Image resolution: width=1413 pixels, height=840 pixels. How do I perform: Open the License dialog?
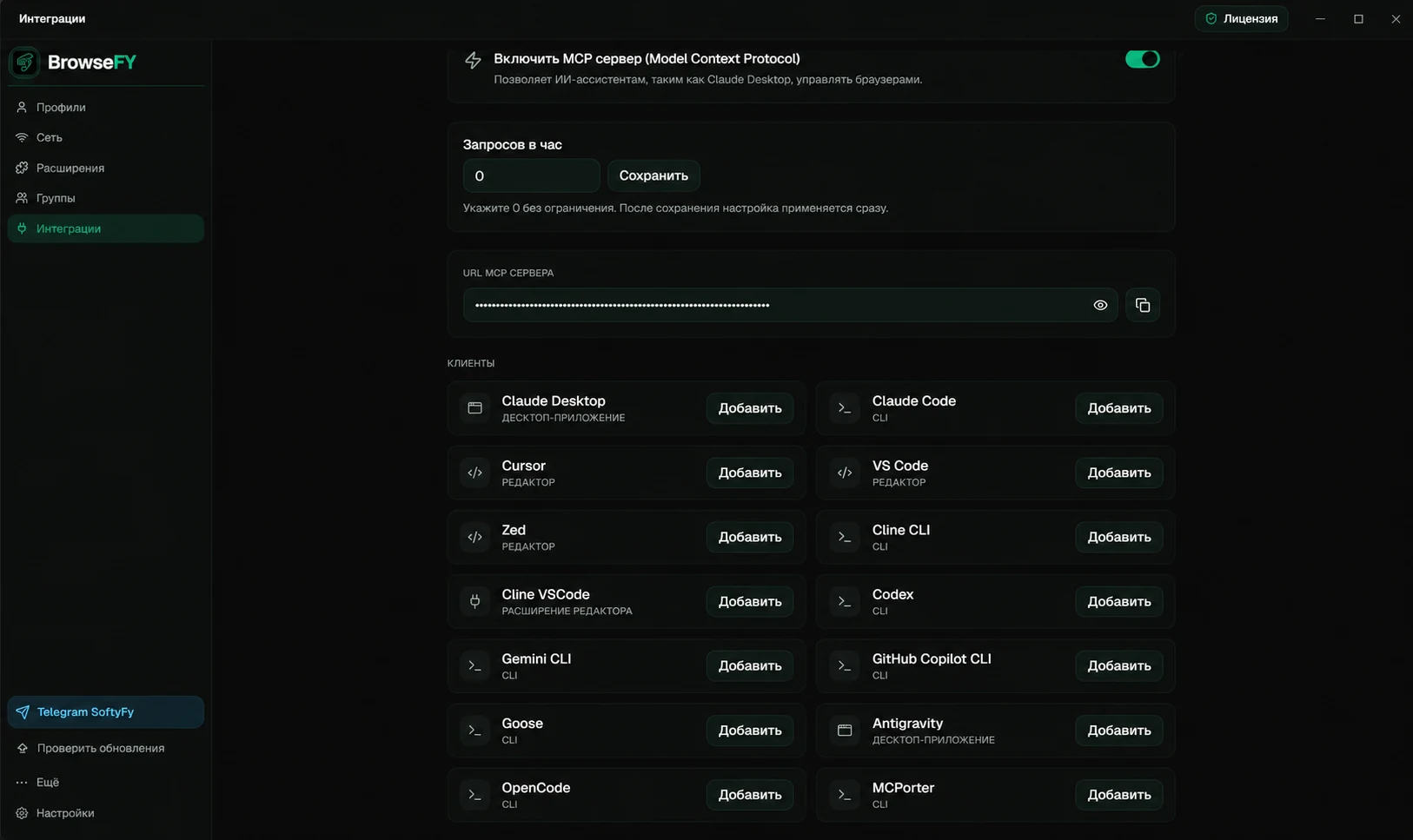1242,18
